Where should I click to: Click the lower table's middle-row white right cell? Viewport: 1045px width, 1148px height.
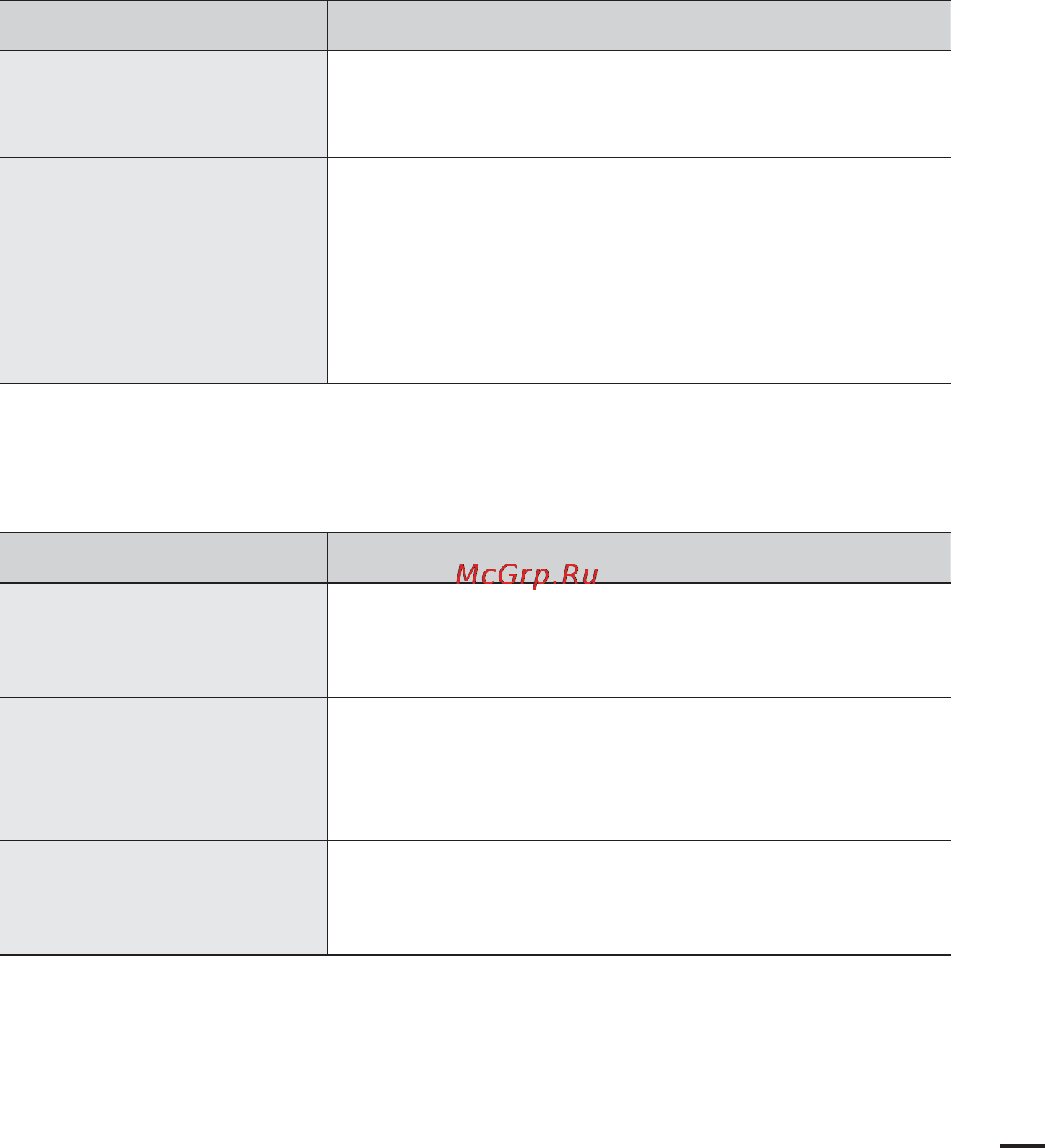[639, 769]
